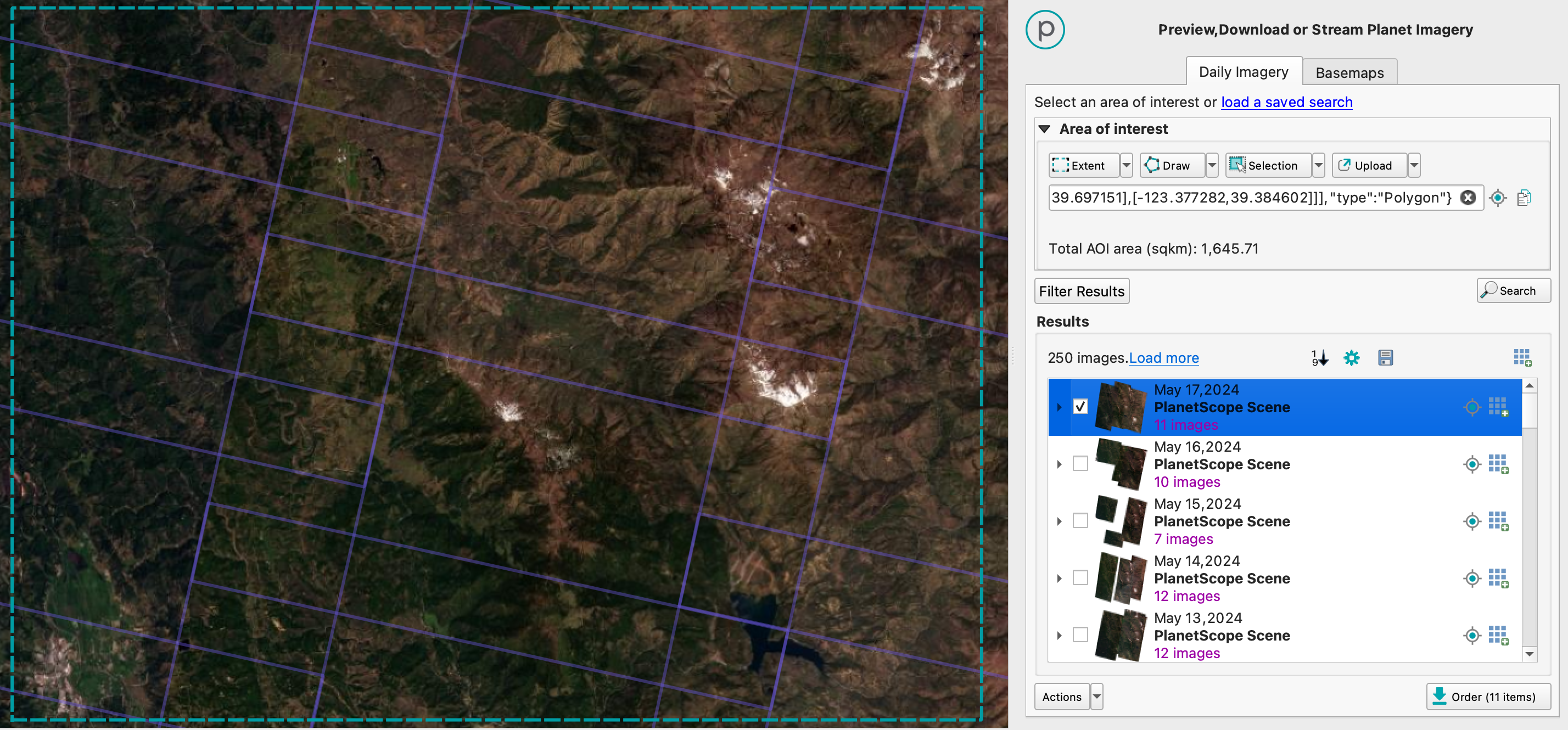This screenshot has width=1568, height=730.
Task: Check the May 16,2024 scene checkbox
Action: [x=1080, y=464]
